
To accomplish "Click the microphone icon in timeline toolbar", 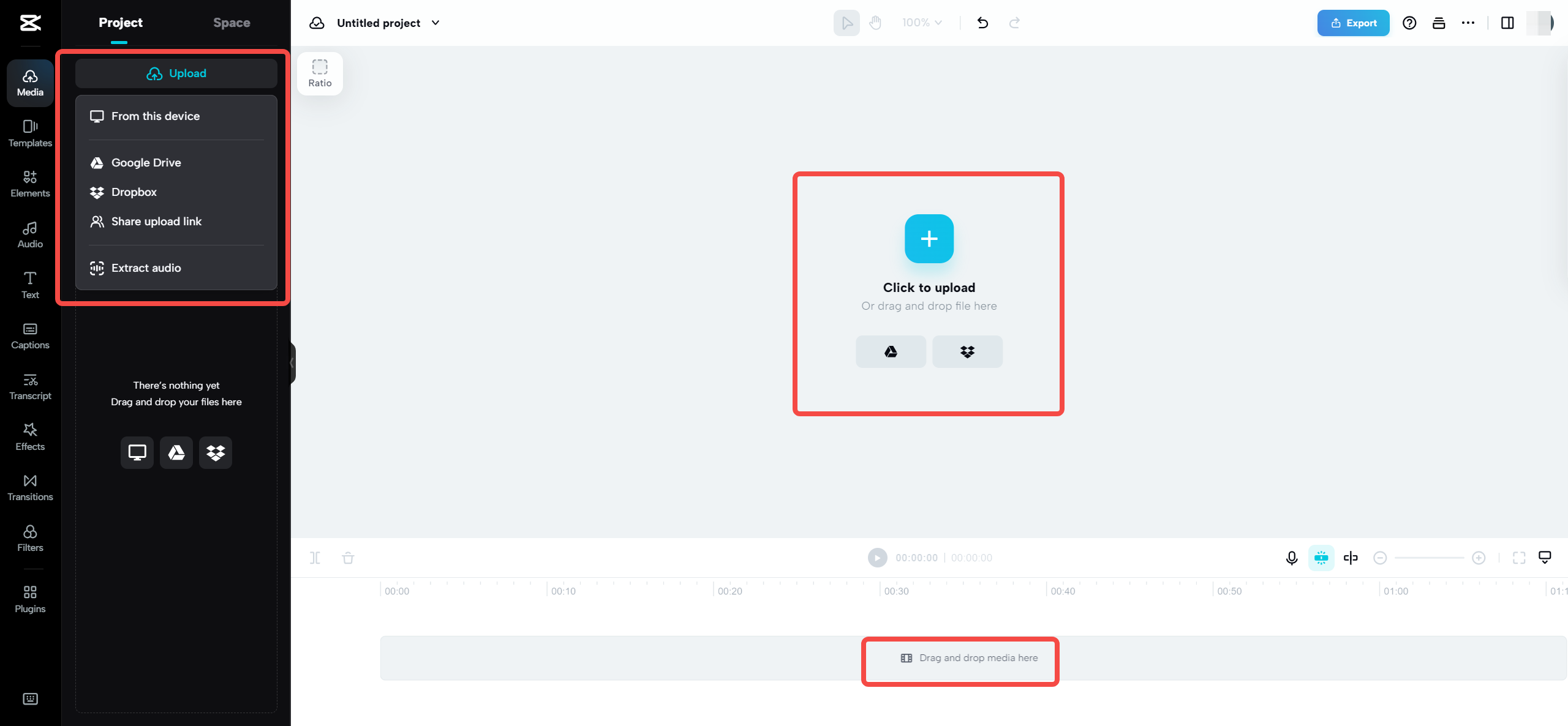I will tap(1292, 557).
